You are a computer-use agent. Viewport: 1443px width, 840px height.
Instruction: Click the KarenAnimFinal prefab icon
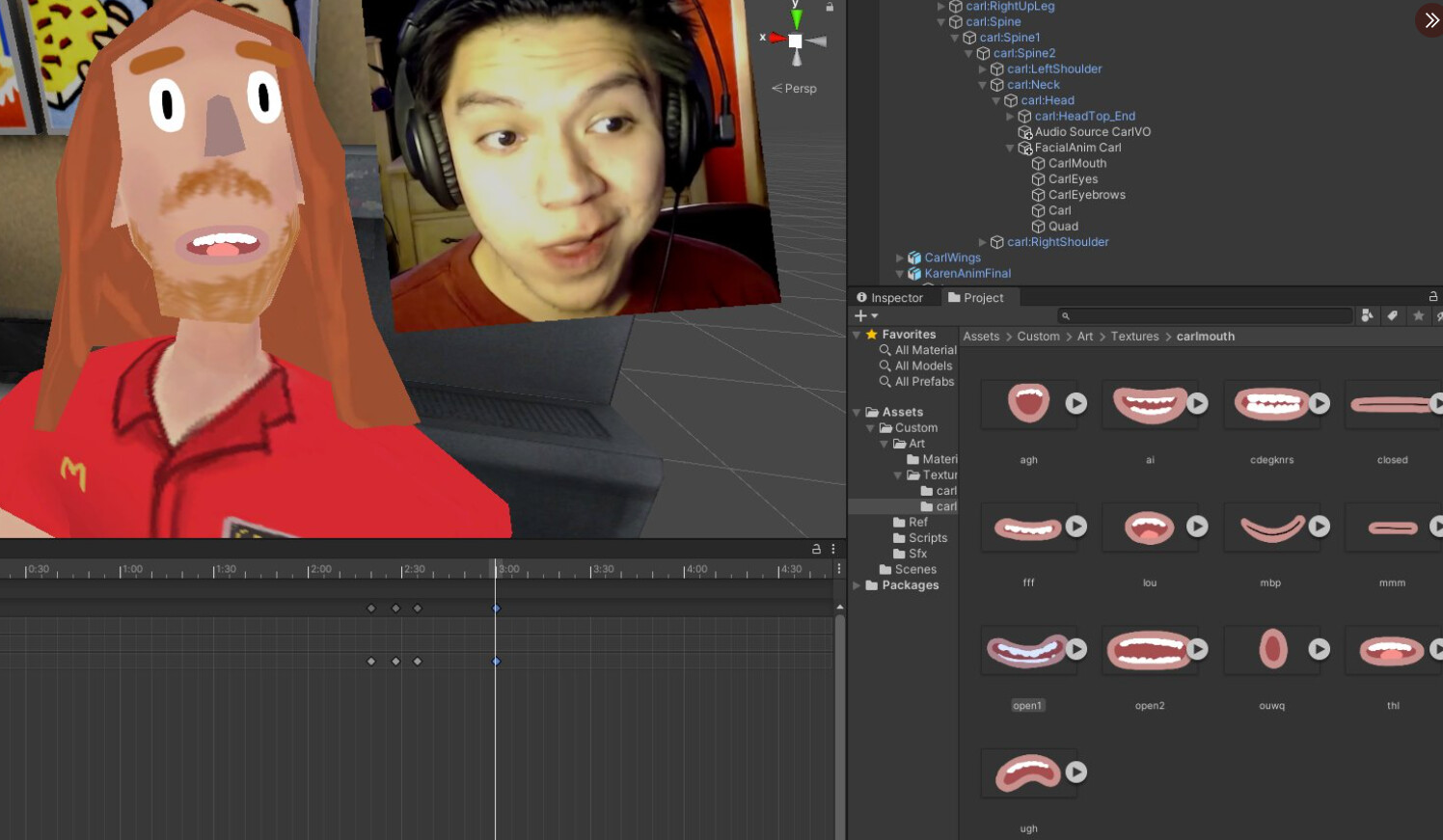pos(914,273)
